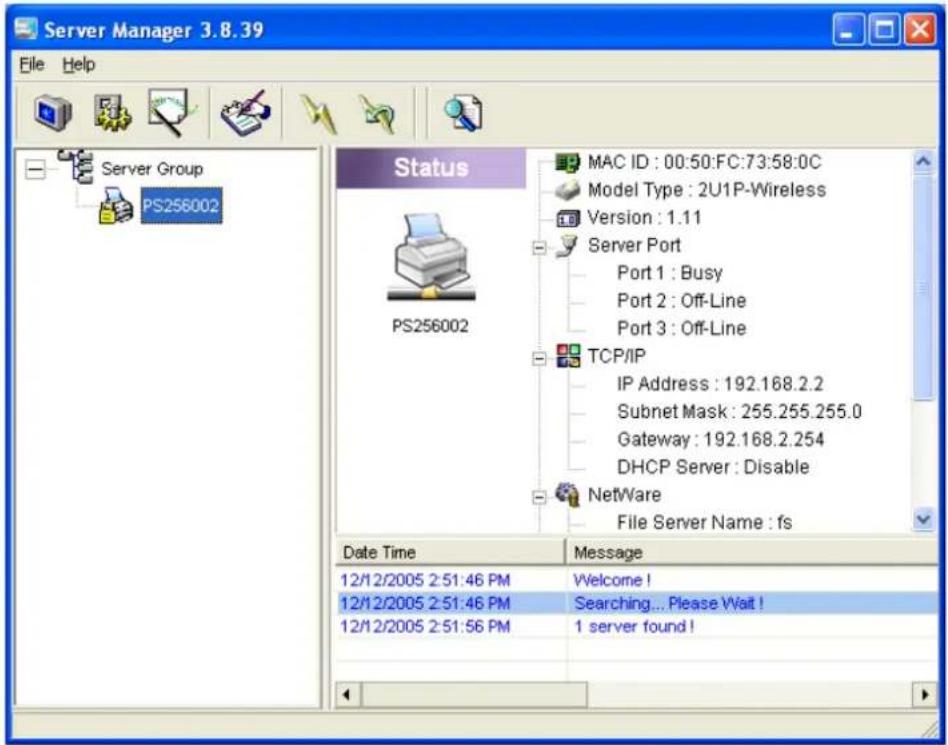Collapse the NetWare section

click(x=539, y=498)
